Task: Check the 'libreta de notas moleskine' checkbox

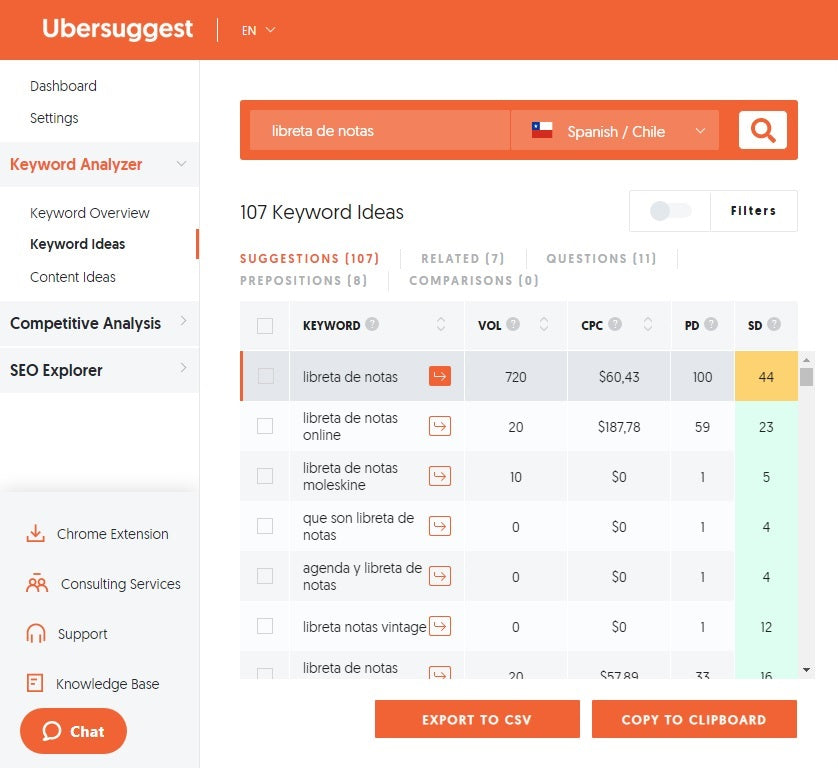Action: (x=265, y=476)
